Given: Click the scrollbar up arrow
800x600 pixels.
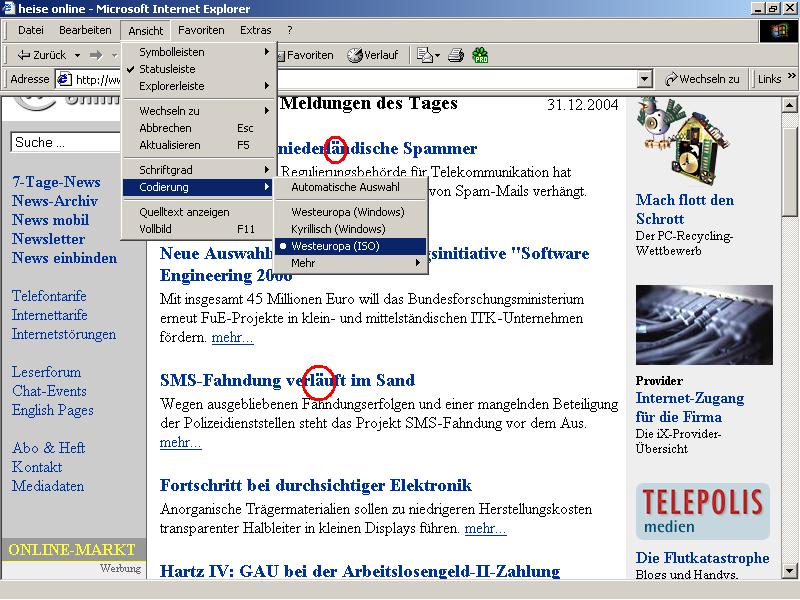Looking at the screenshot, I should point(789,106).
